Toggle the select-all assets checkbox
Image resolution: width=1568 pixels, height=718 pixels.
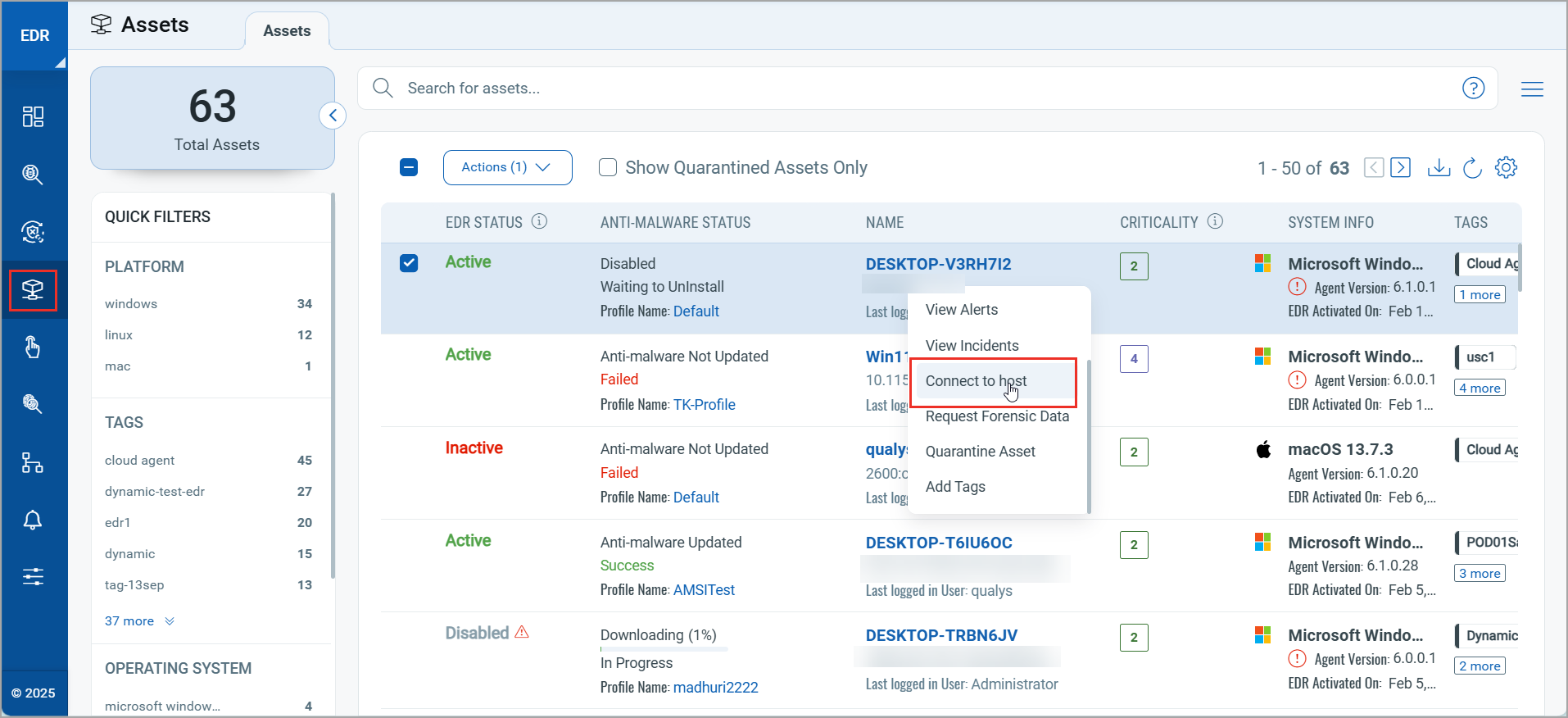(x=409, y=167)
